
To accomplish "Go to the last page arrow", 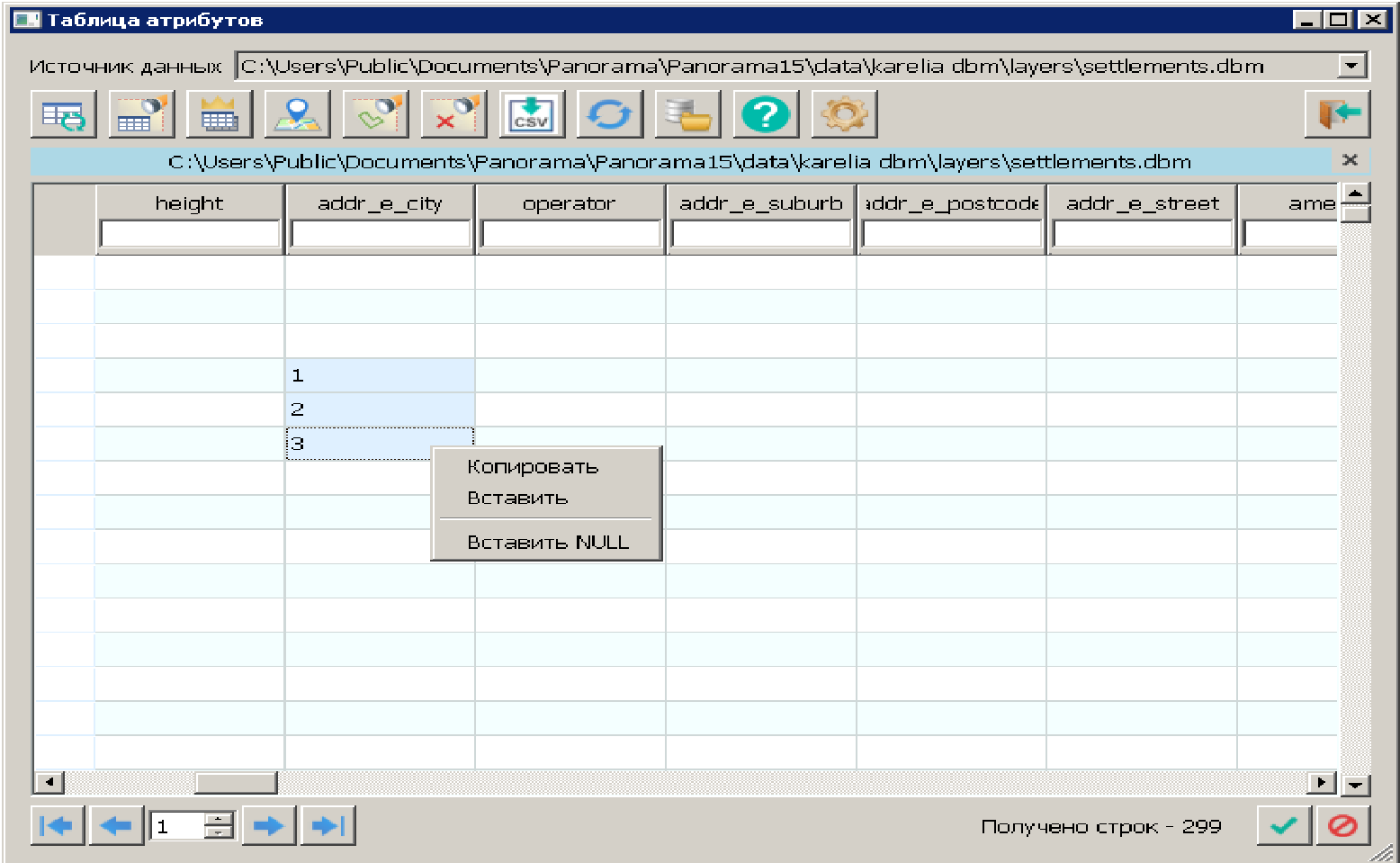I will pyautogui.click(x=328, y=825).
